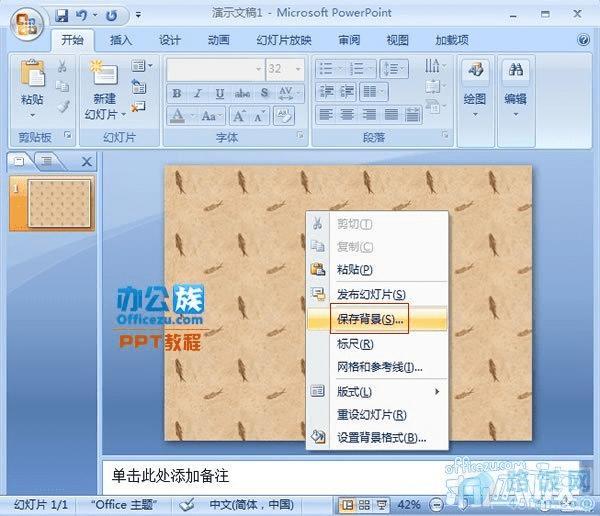Click the Paste clipboard icon
This screenshot has height=516, width=600.
click(x=33, y=73)
